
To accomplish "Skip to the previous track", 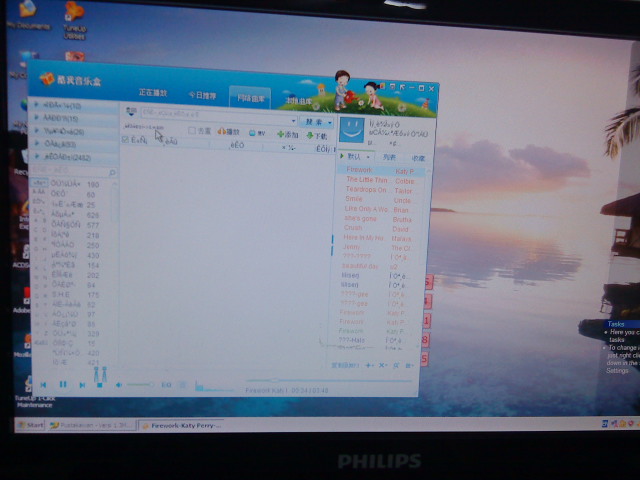I will click(43, 384).
